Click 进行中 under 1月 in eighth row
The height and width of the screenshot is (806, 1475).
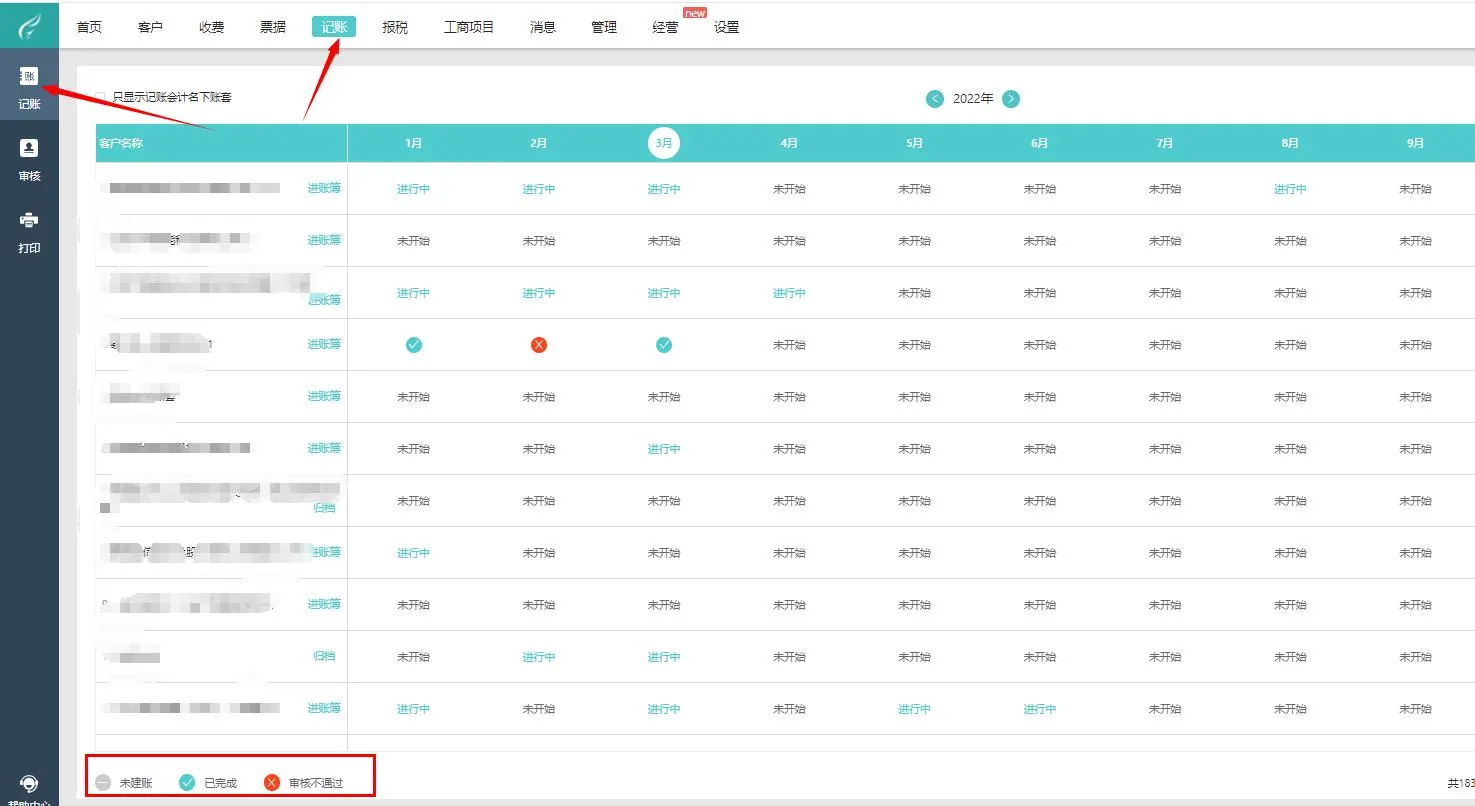414,553
